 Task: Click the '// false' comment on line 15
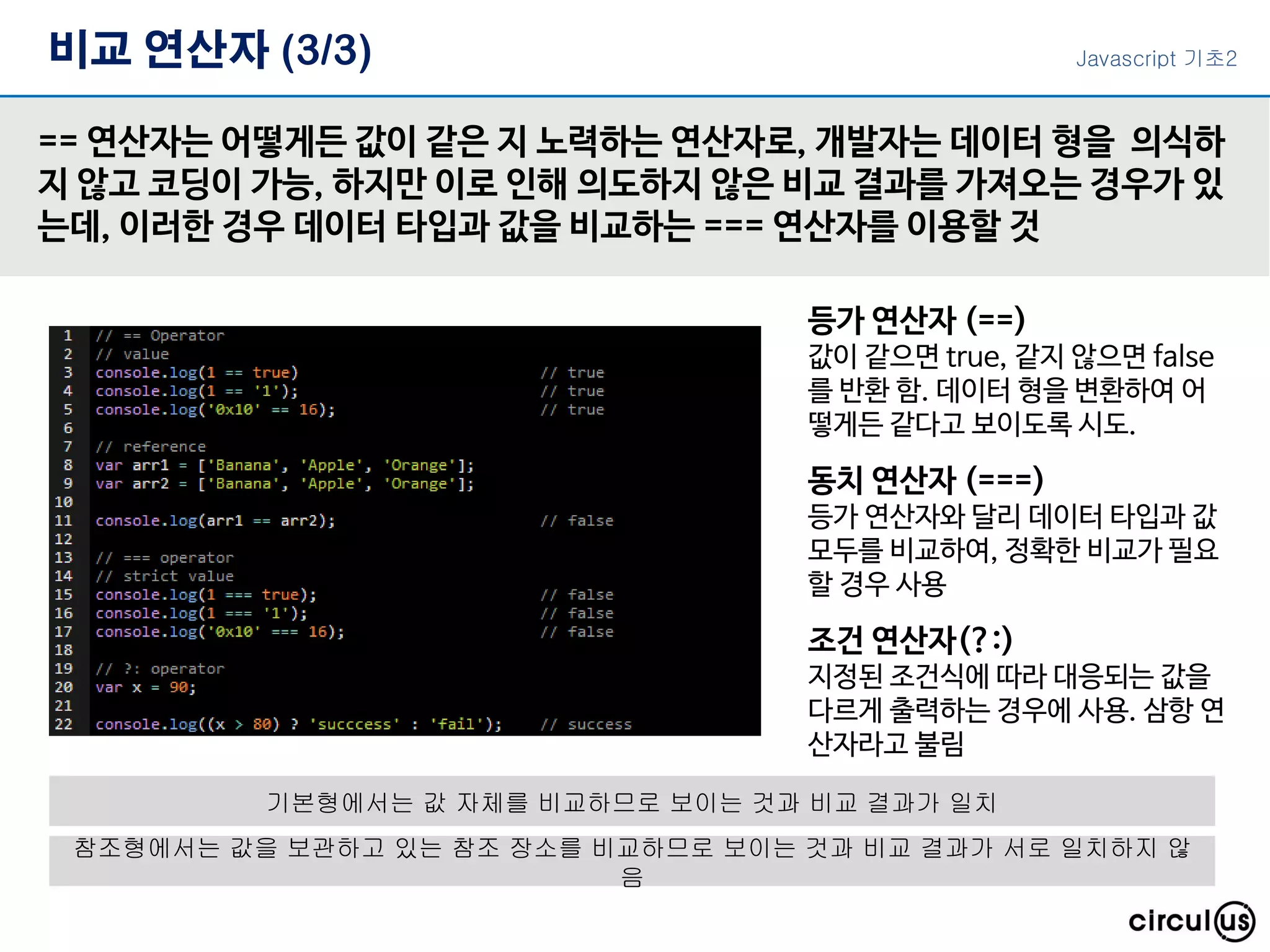[577, 595]
